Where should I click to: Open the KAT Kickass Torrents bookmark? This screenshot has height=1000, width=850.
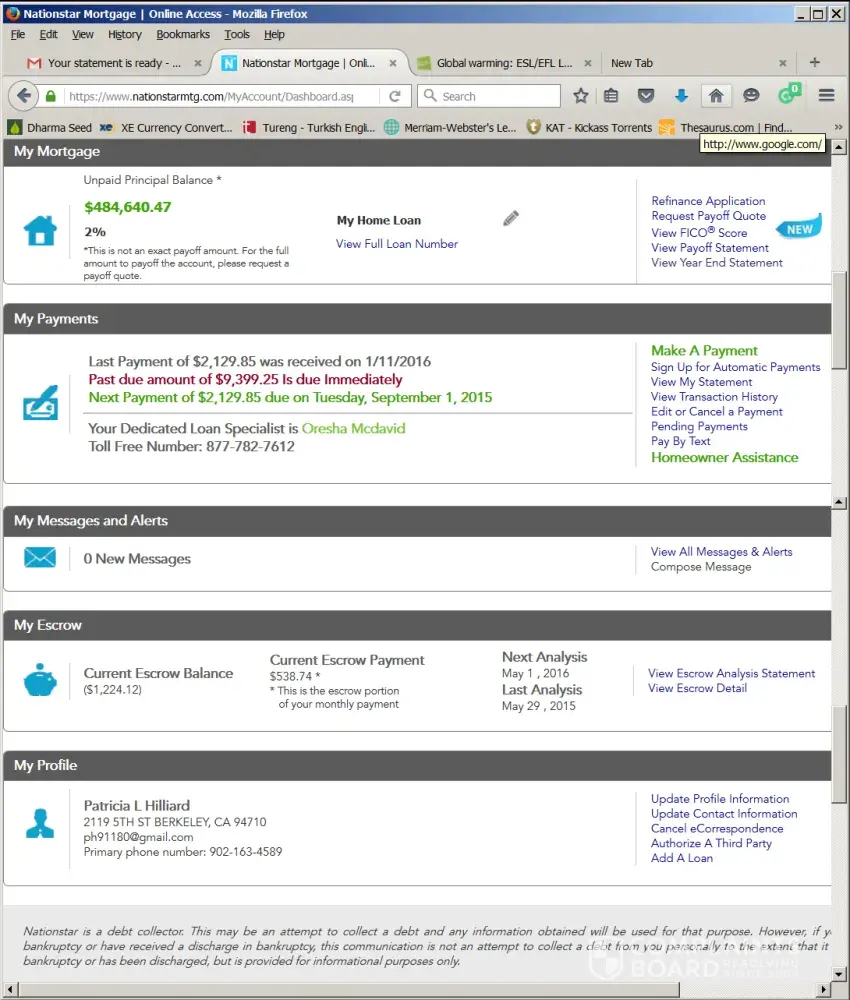coord(589,128)
